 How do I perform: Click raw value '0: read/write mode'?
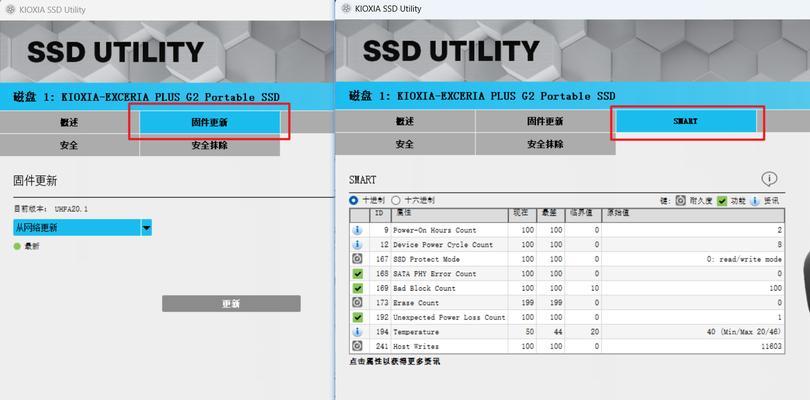[x=744, y=259]
